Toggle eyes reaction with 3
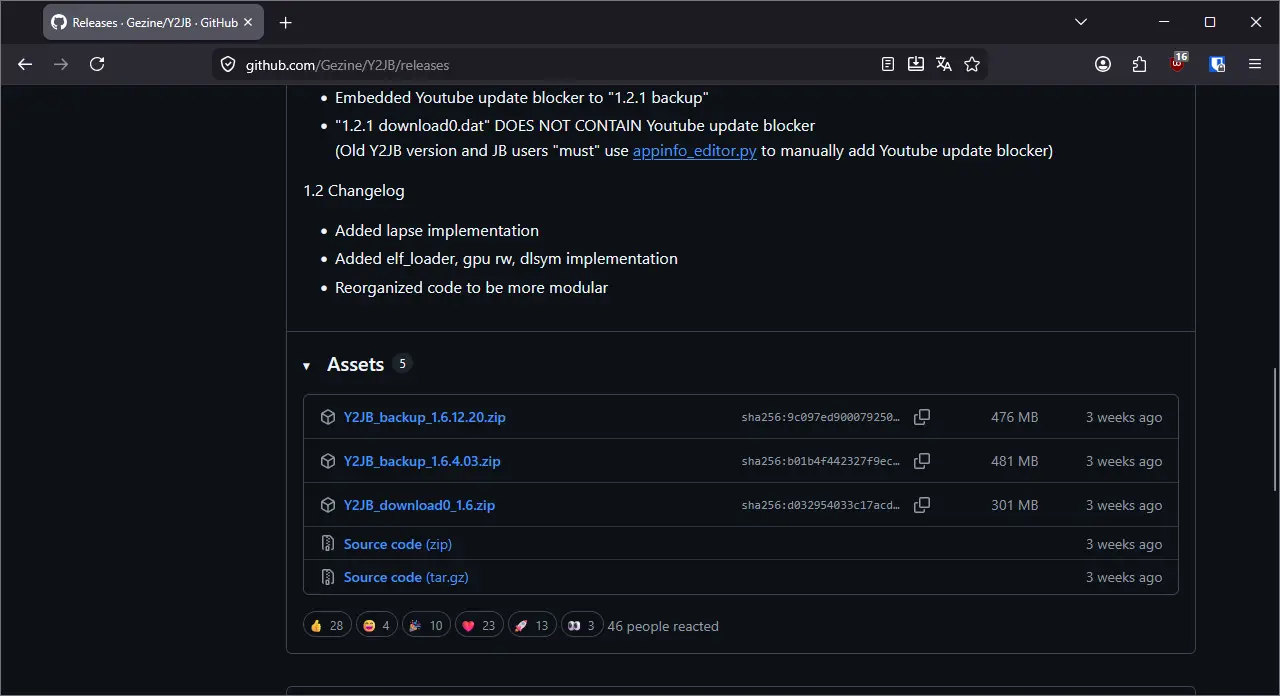The width and height of the screenshot is (1280, 696). (x=582, y=626)
